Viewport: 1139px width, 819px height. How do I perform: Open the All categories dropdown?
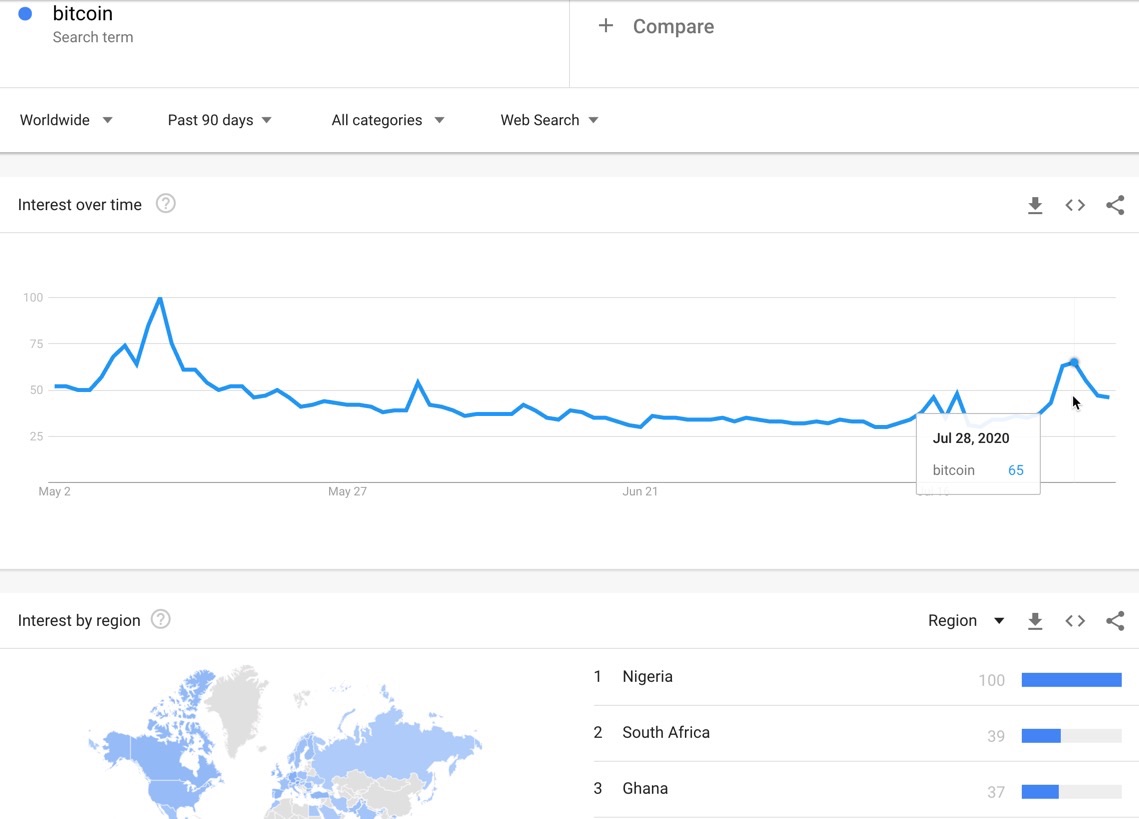coord(388,120)
